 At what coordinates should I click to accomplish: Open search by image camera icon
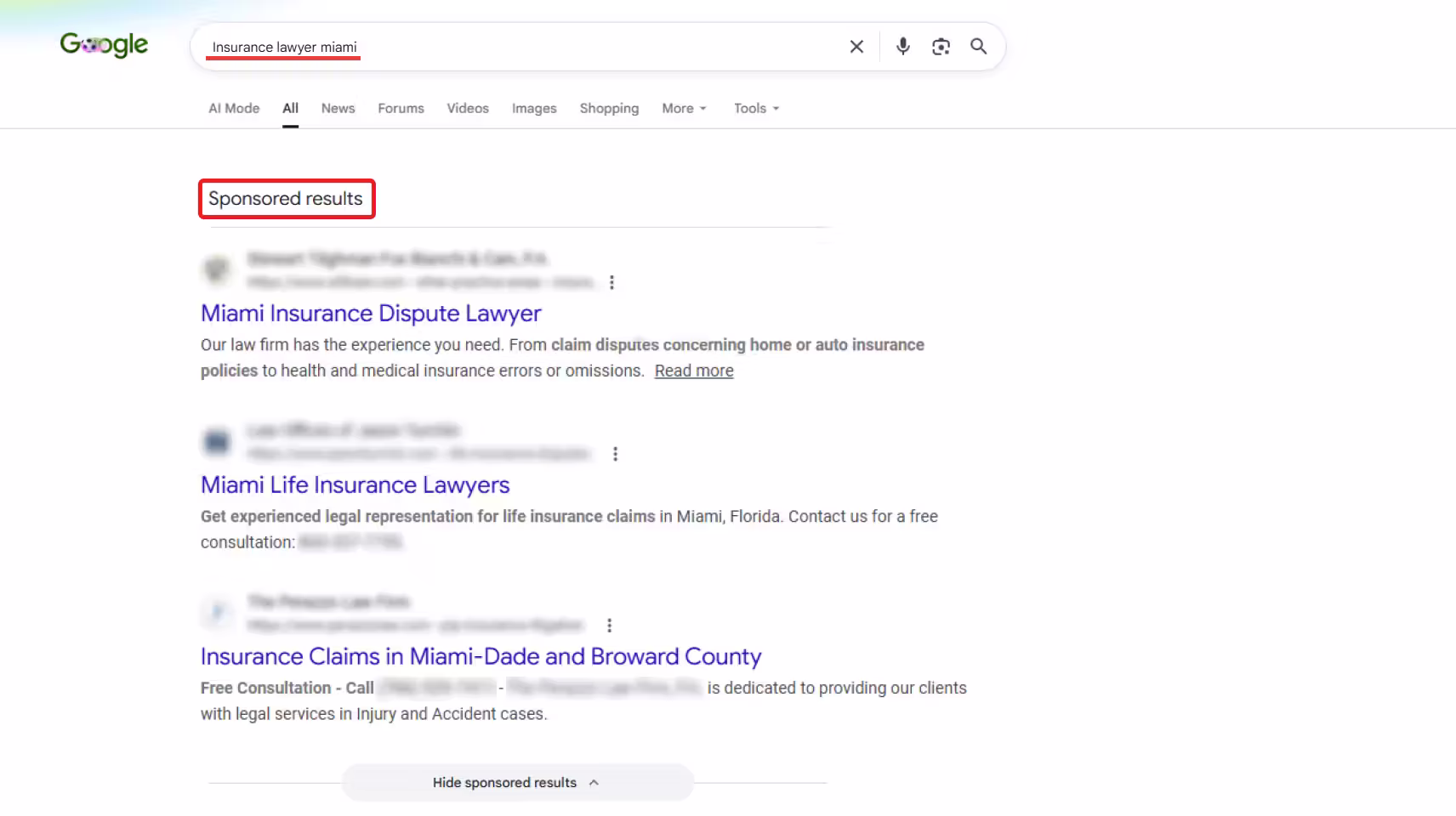pyautogui.click(x=941, y=47)
